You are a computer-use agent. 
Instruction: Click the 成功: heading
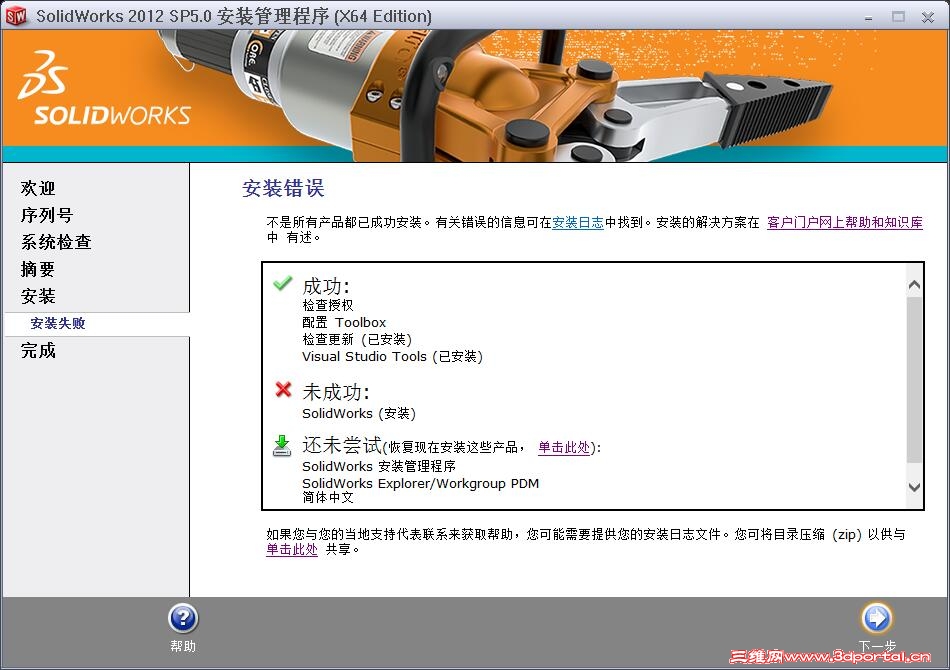[326, 286]
